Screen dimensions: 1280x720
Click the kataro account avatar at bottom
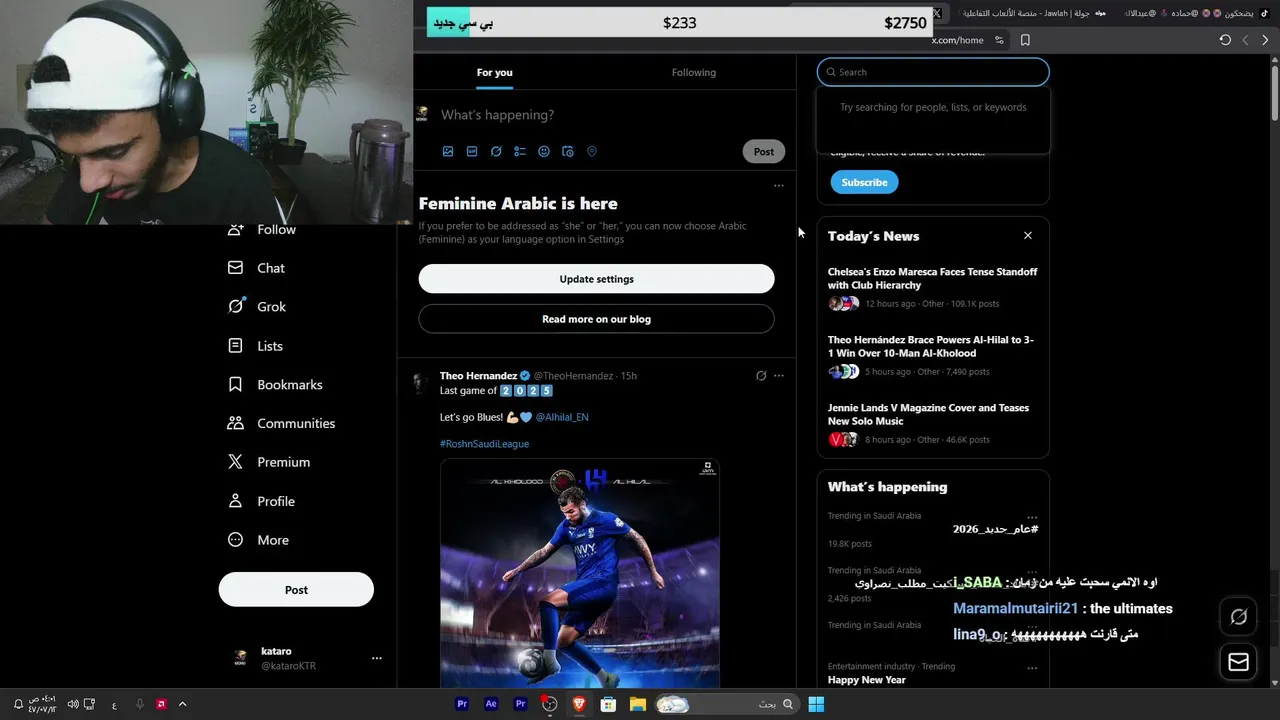(240, 658)
